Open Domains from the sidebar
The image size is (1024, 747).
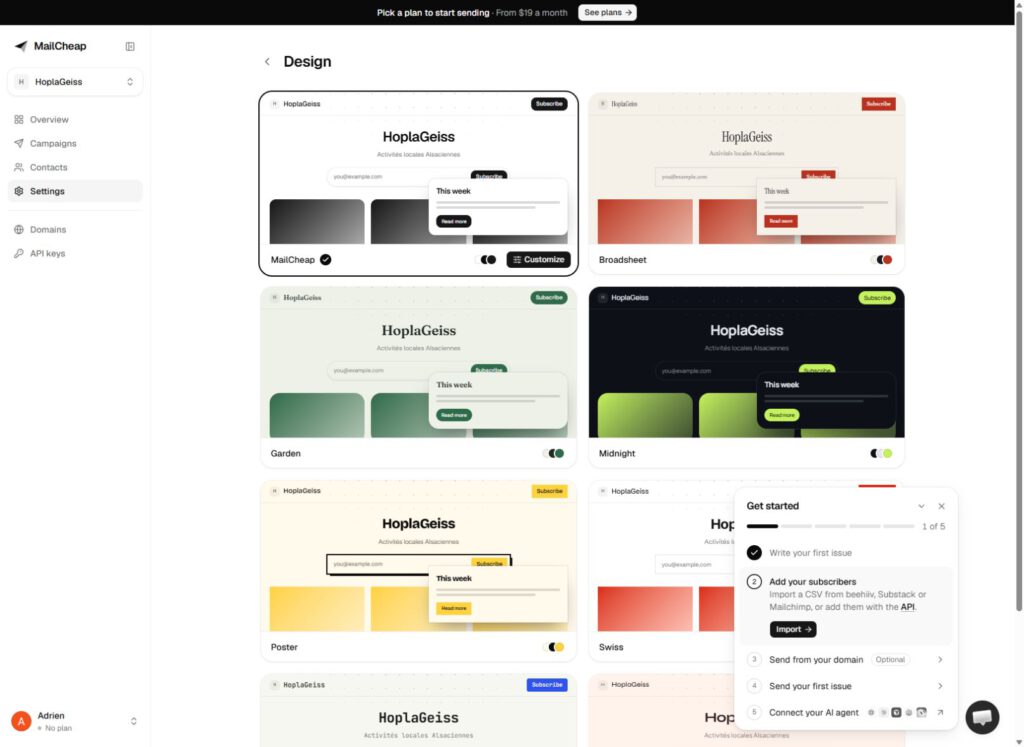[74, 229]
